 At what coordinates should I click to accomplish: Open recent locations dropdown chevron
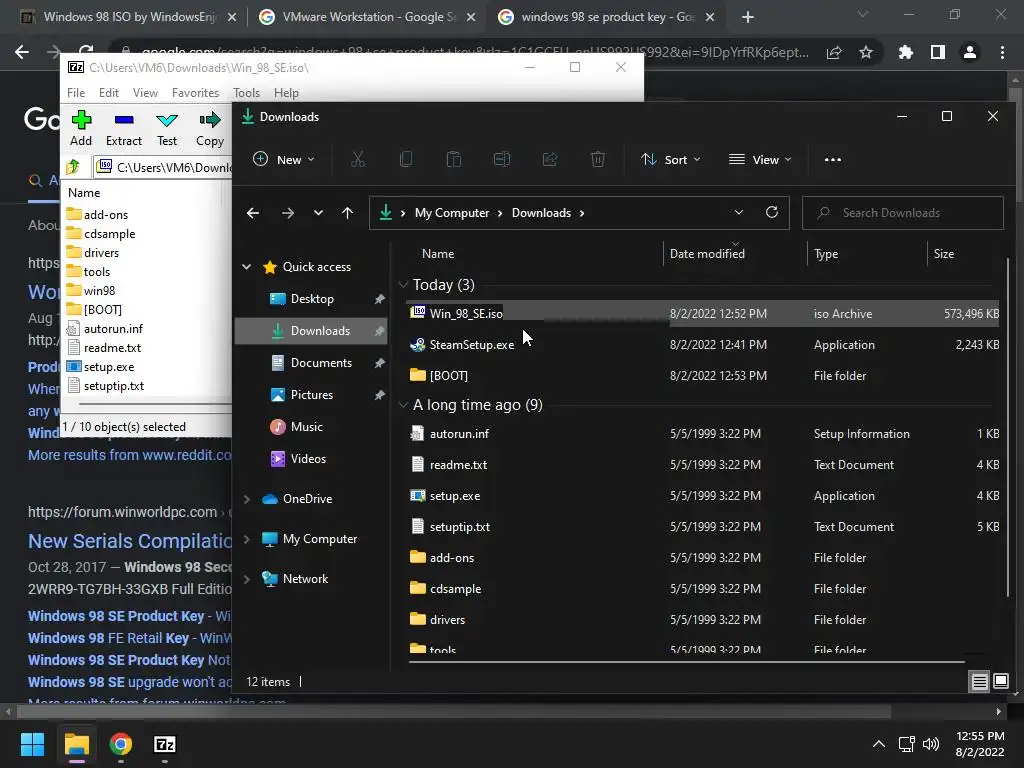[318, 213]
